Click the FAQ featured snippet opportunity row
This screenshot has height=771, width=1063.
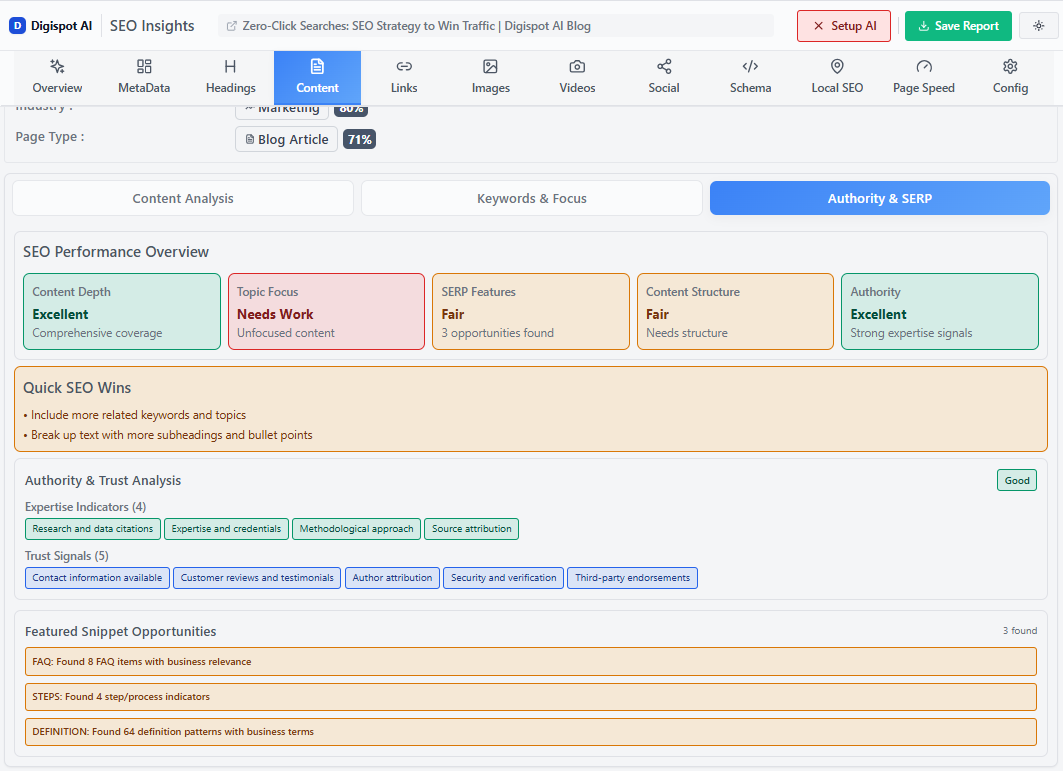click(x=530, y=662)
